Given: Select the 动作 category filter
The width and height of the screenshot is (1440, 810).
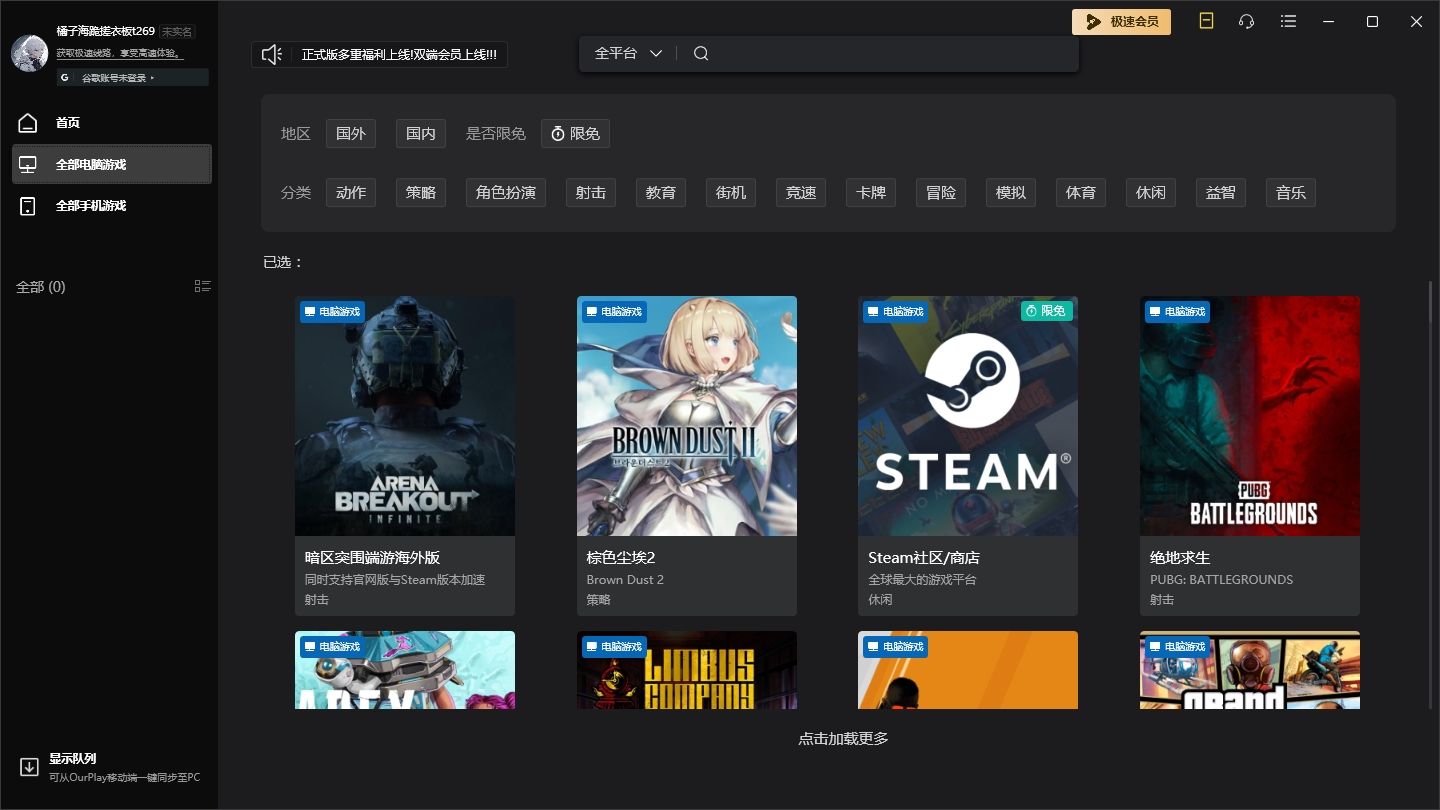Looking at the screenshot, I should [351, 193].
